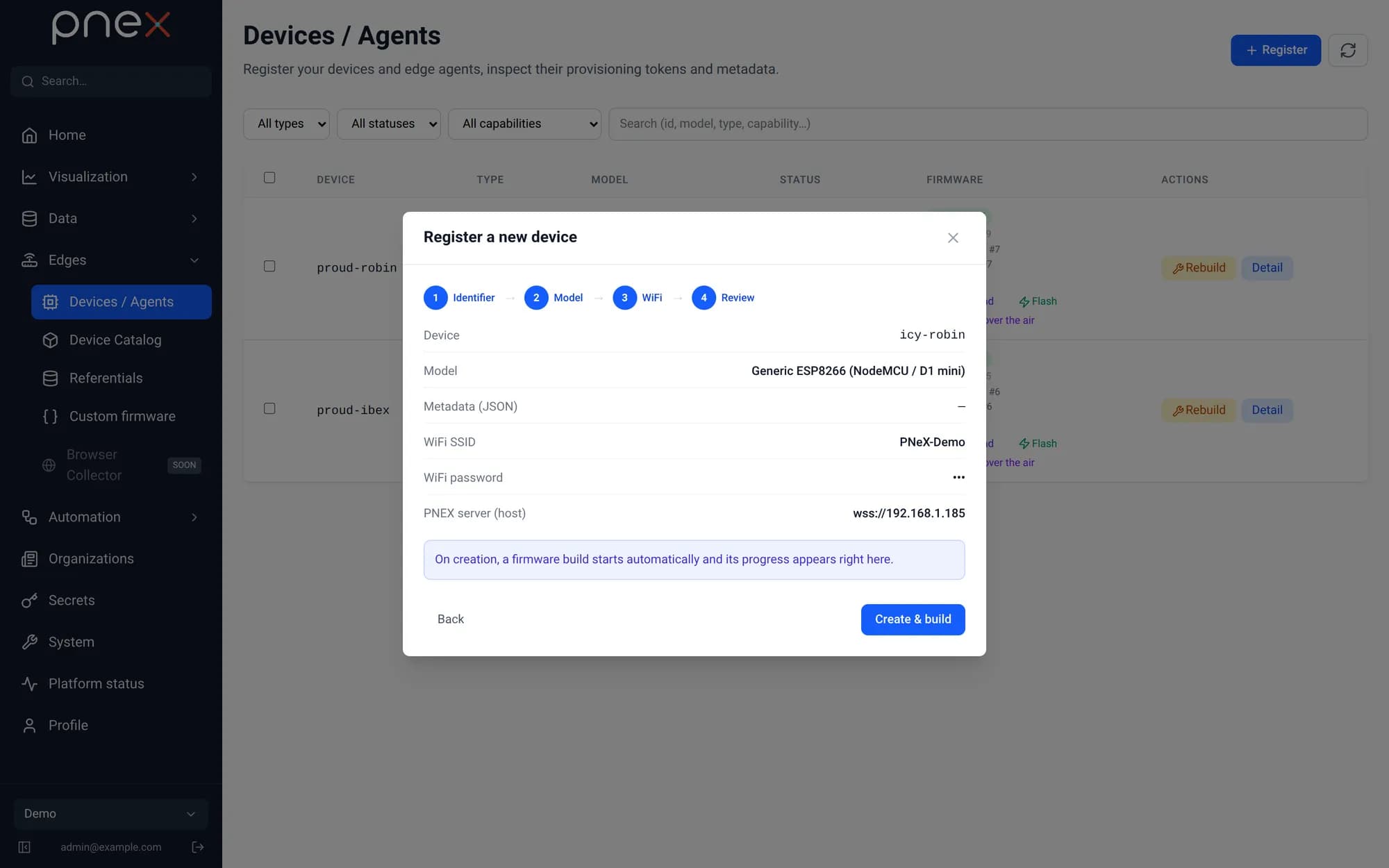Click the Flash lightning link in the proud-robin row
This screenshot has width=1389, height=868.
coord(1038,301)
